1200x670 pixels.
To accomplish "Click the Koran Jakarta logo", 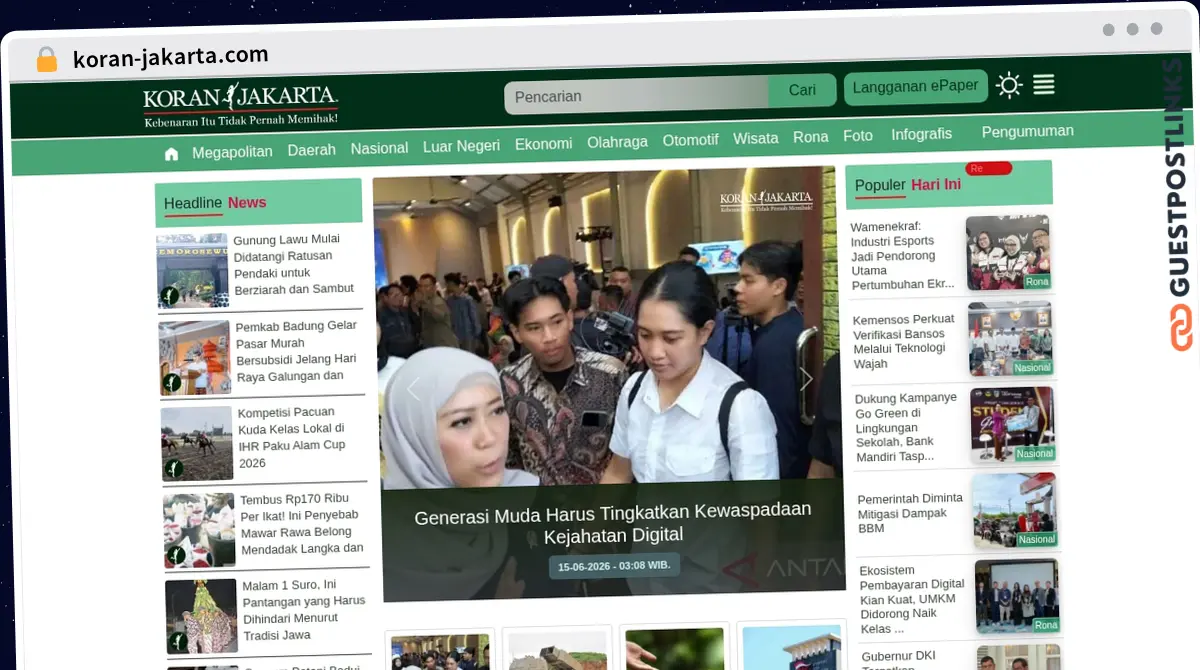I will [x=240, y=105].
